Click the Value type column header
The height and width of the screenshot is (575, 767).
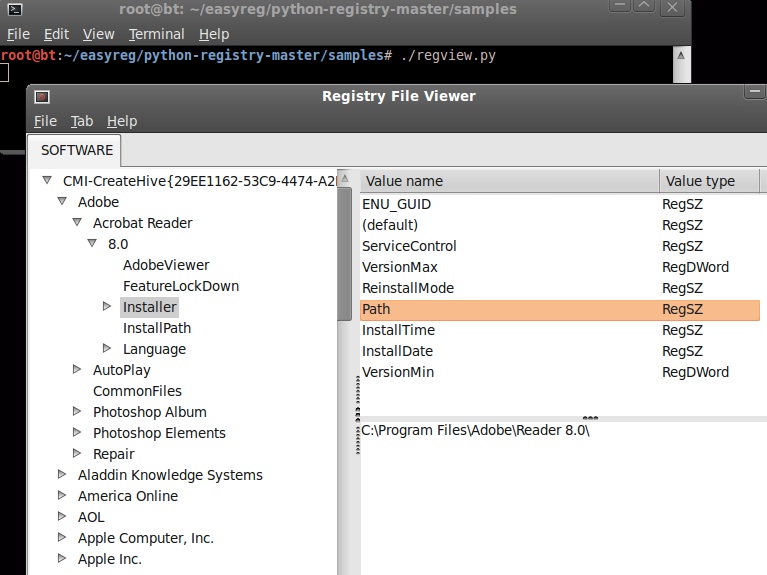[x=710, y=181]
